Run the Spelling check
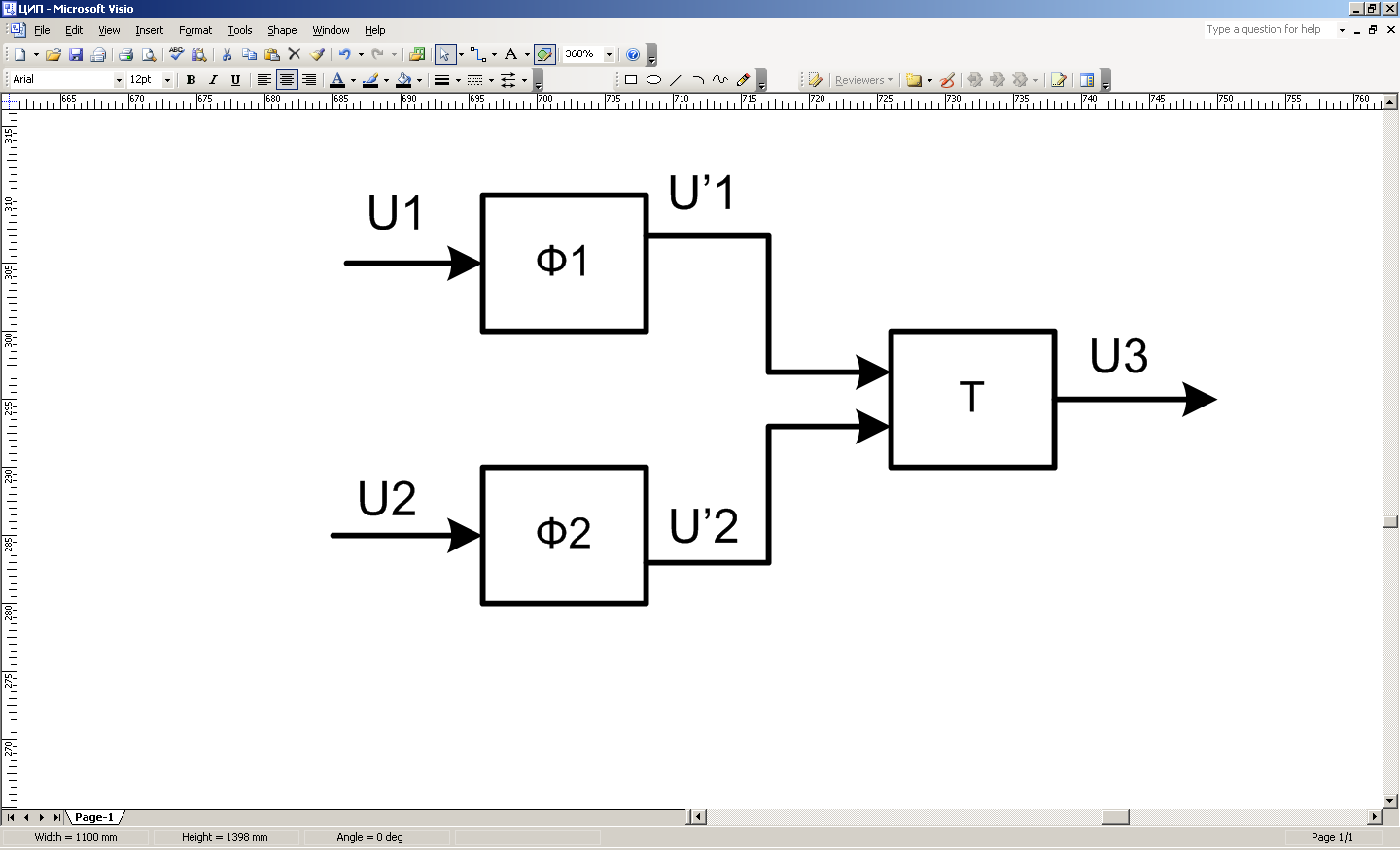 (x=176, y=54)
